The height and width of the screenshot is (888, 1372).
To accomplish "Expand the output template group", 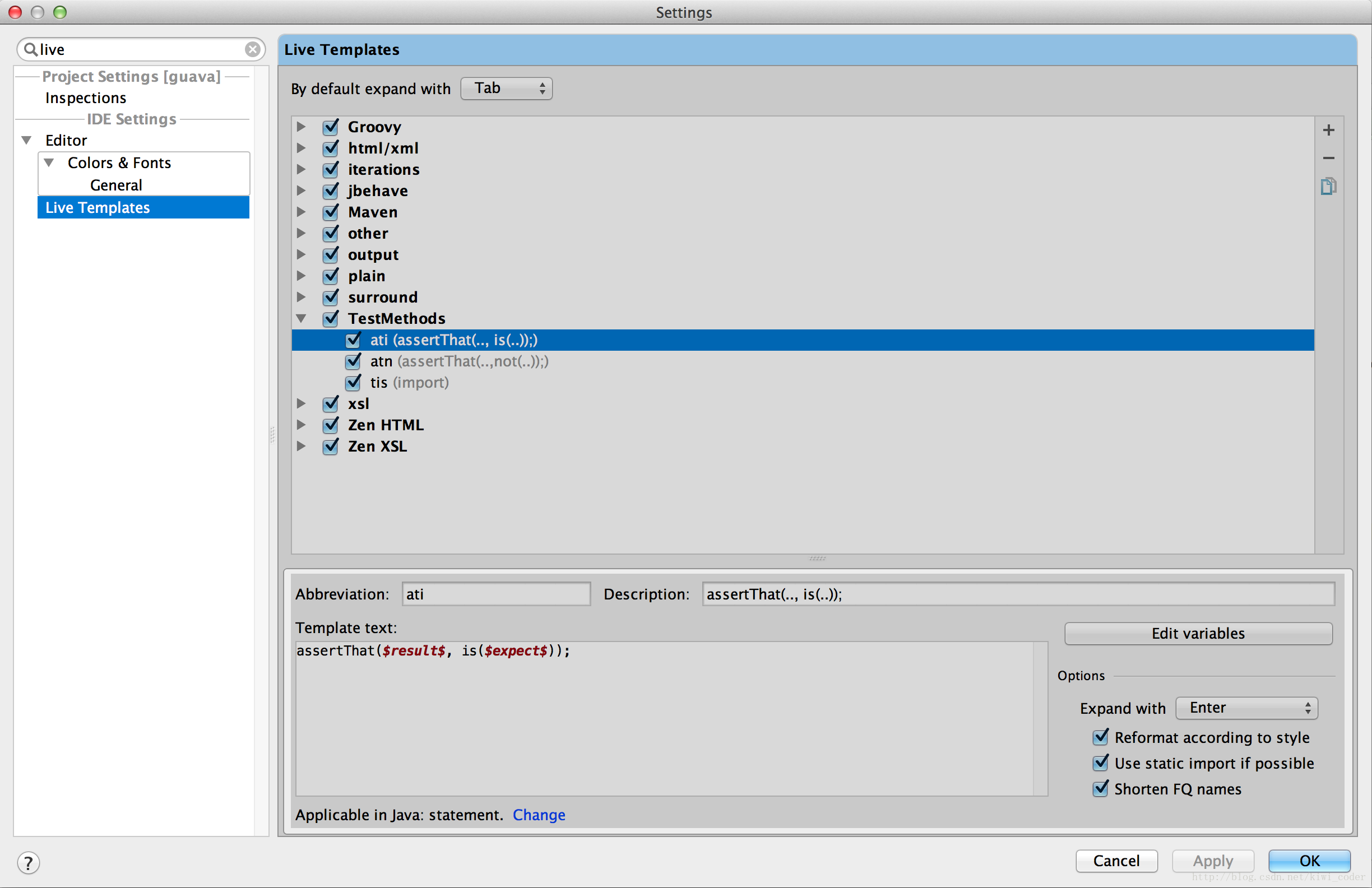I will 301,254.
